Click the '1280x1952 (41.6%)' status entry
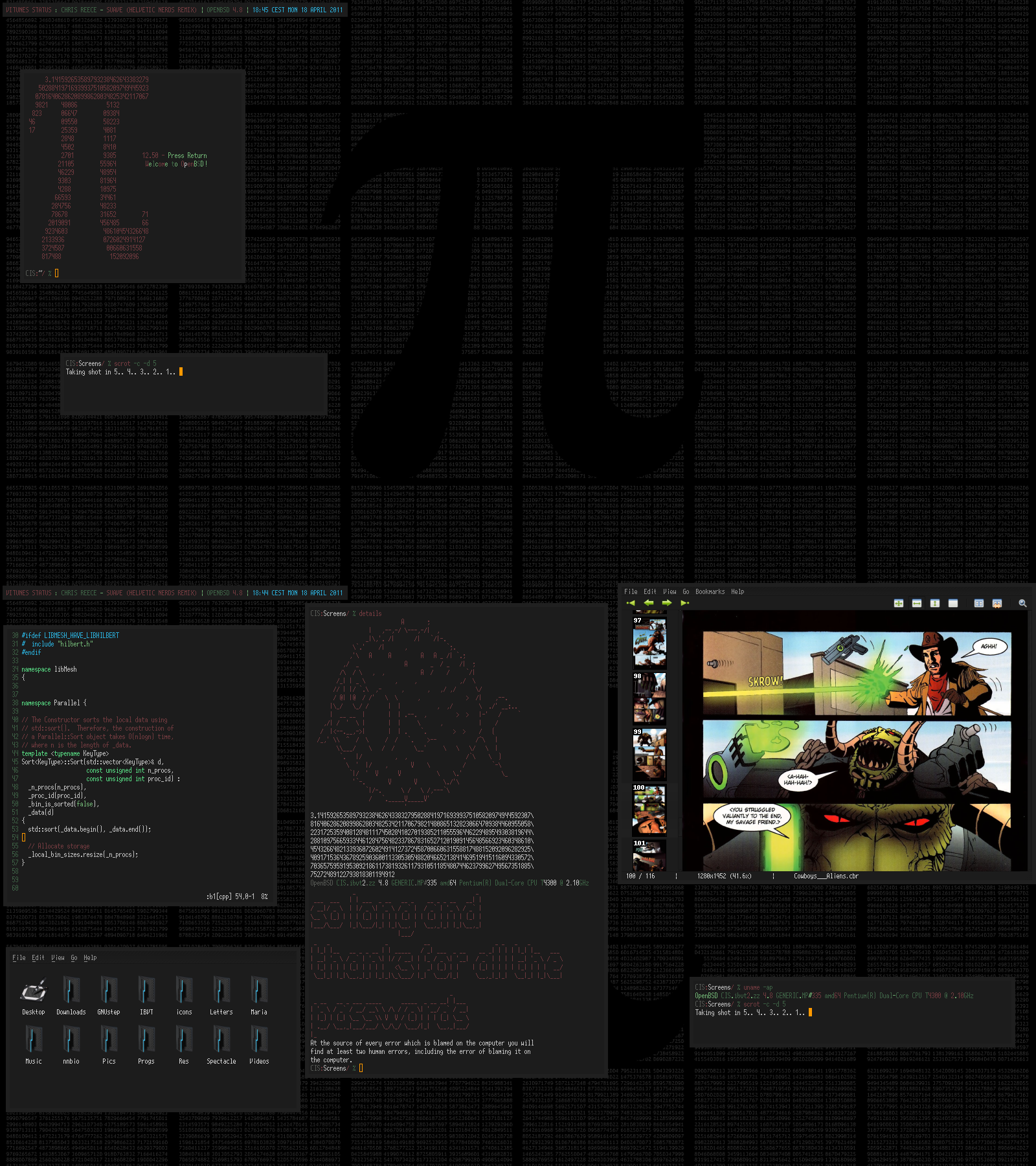 [x=724, y=876]
